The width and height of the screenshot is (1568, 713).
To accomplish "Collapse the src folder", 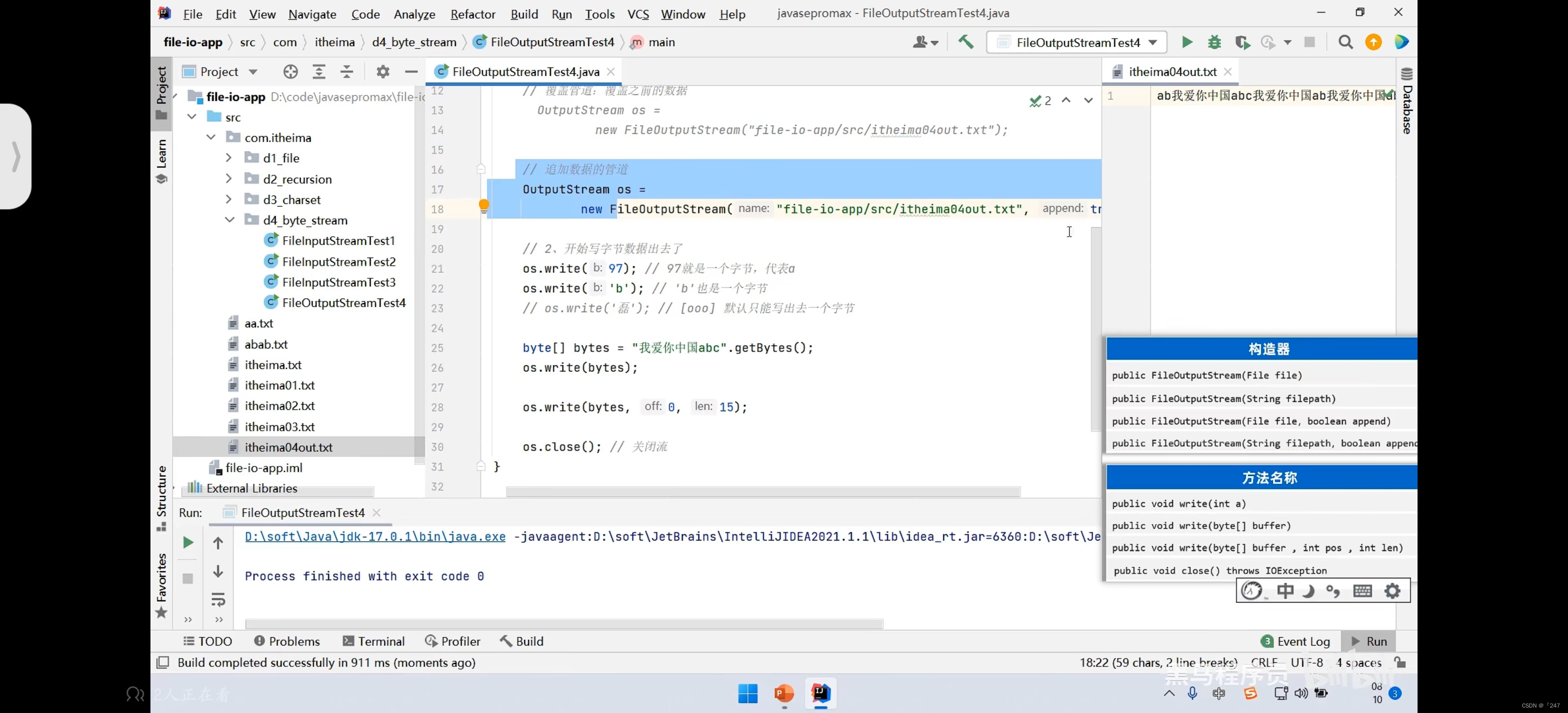I will pos(192,116).
